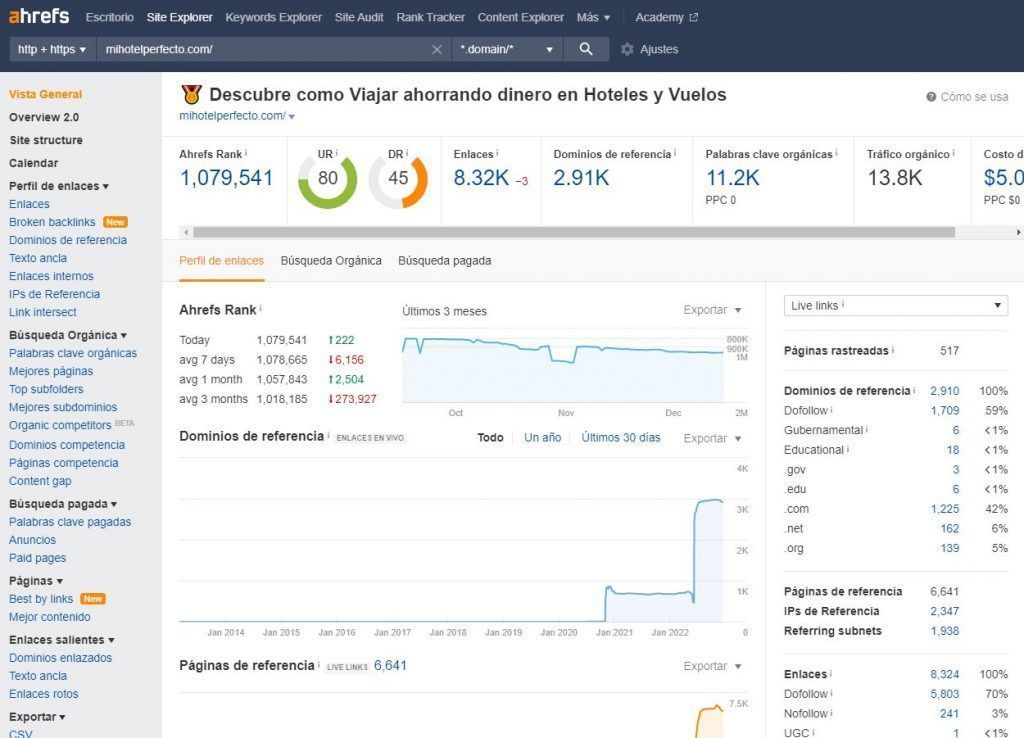The width and height of the screenshot is (1024, 738).
Task: Open Rank Tracker in top navigation
Action: click(x=430, y=17)
